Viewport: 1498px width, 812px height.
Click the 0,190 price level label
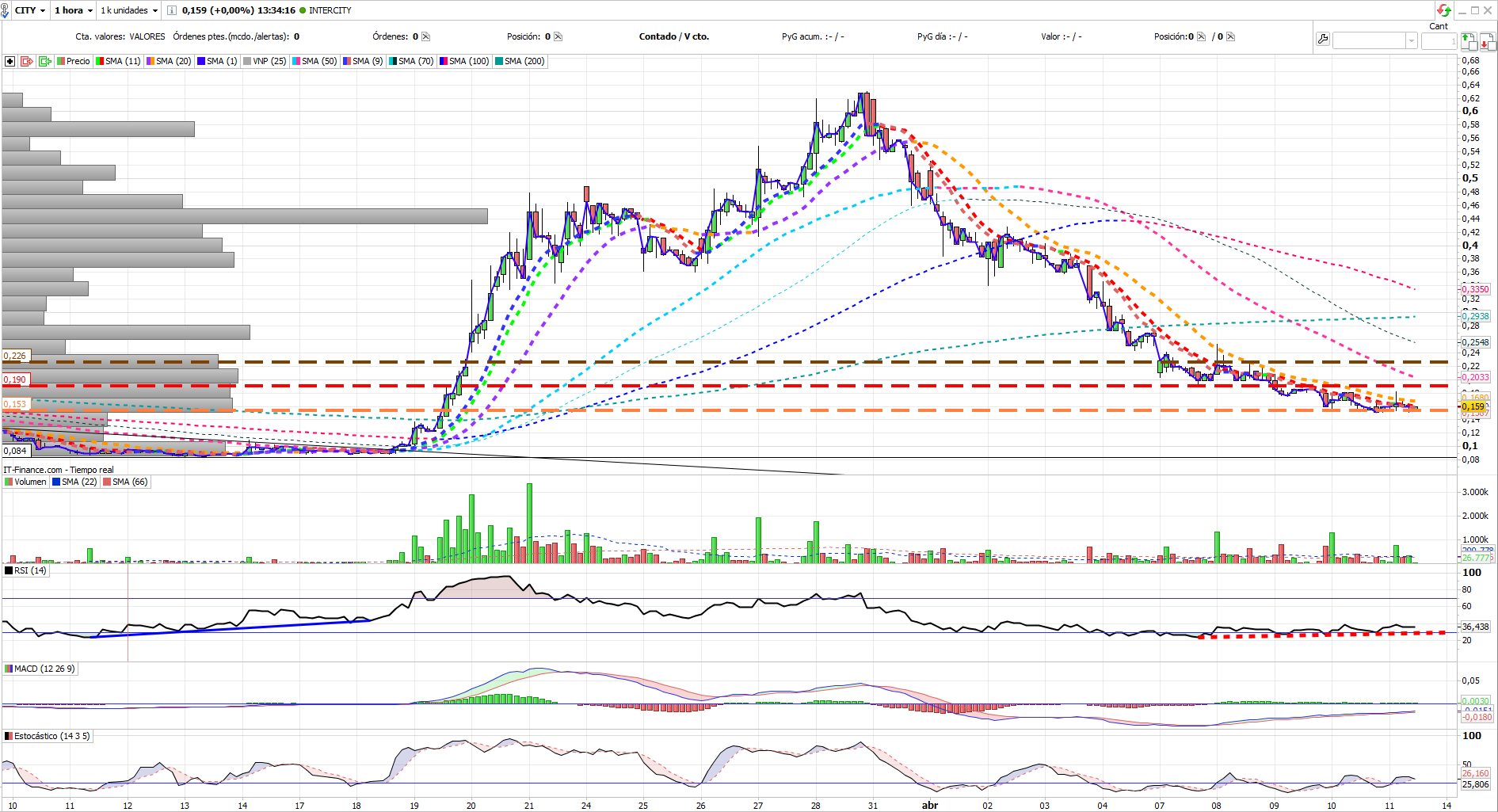point(15,379)
